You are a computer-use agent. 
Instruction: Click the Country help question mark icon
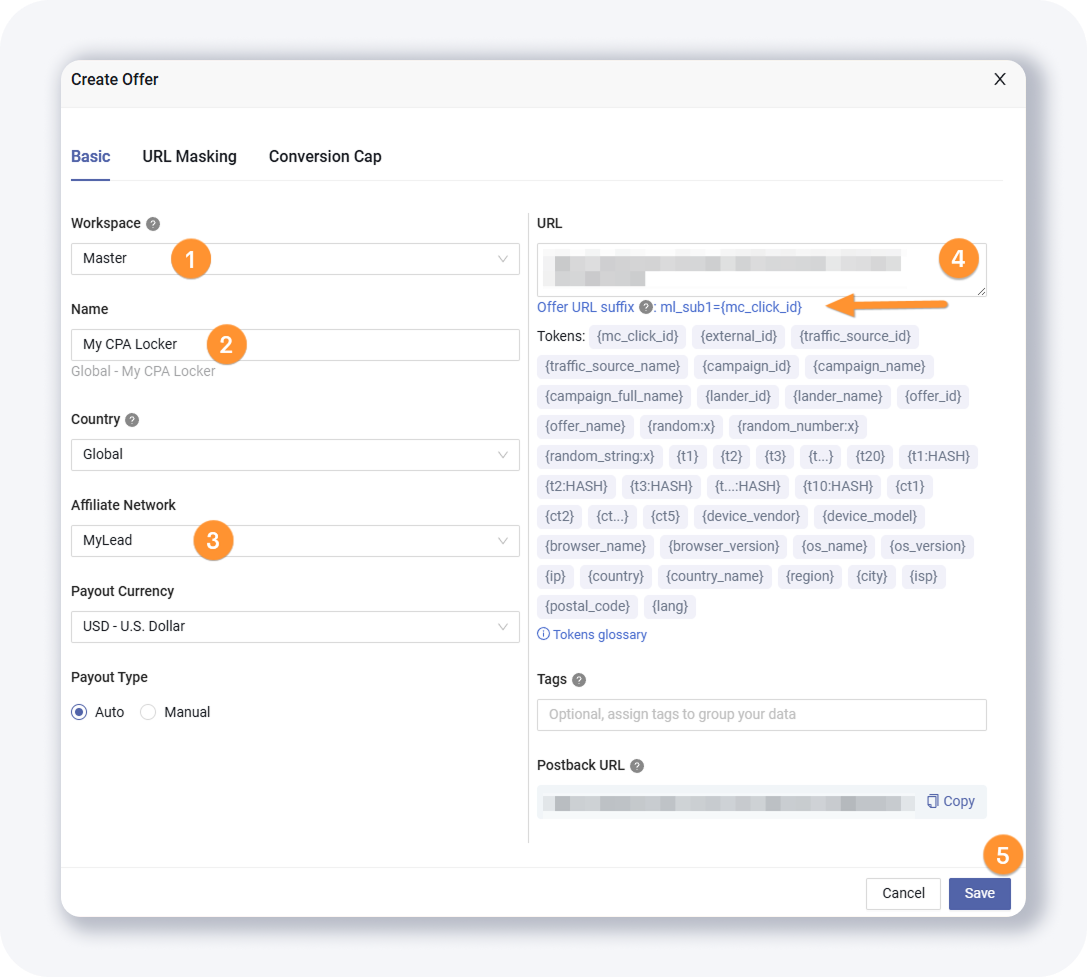tap(132, 420)
